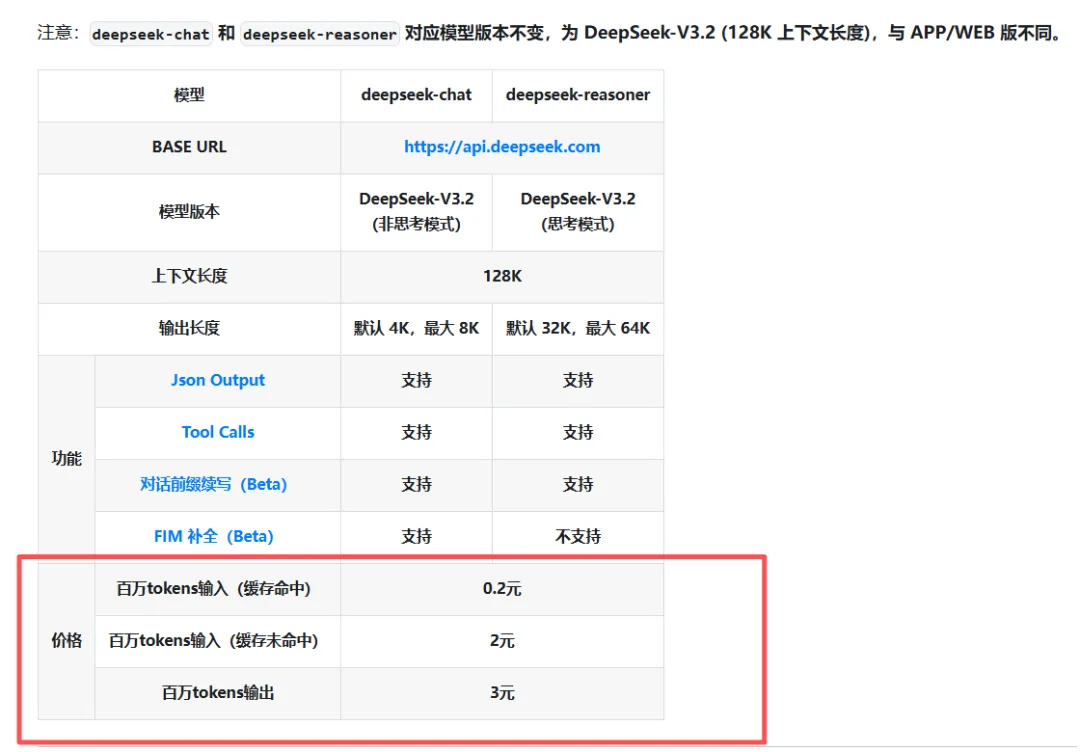Click the 2元 price cell

tap(502, 641)
